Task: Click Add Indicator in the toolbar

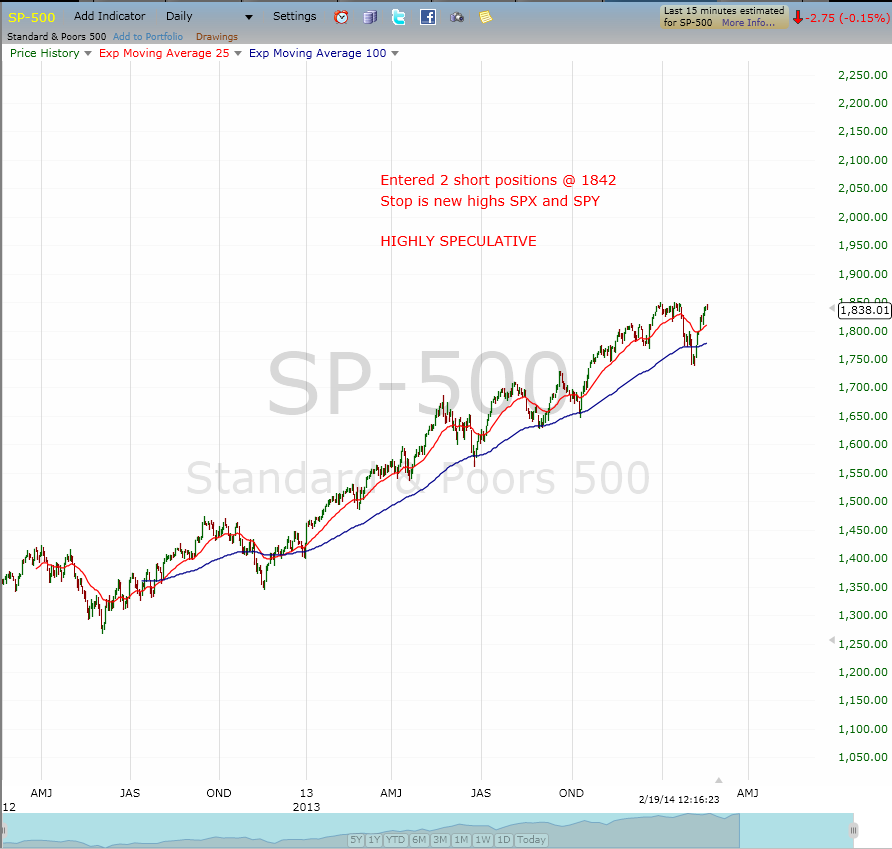Action: (x=109, y=16)
